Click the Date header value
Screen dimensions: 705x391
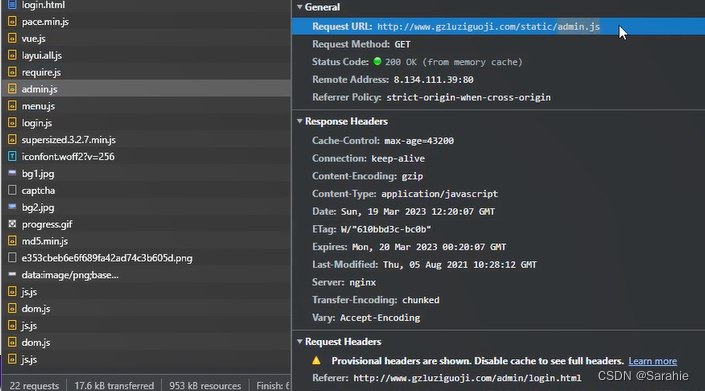[x=418, y=212]
